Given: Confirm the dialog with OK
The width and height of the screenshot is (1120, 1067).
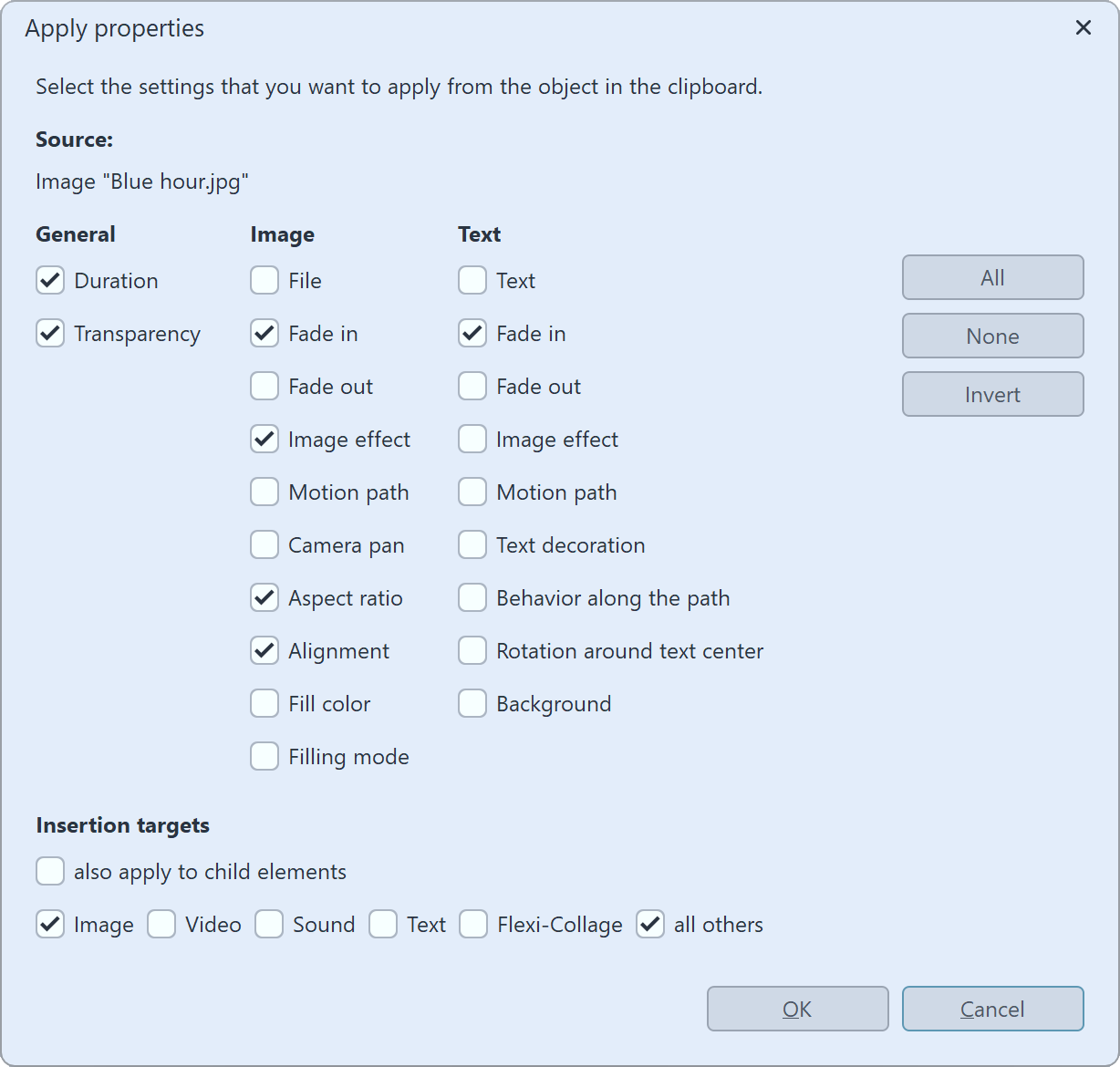Looking at the screenshot, I should [797, 1009].
